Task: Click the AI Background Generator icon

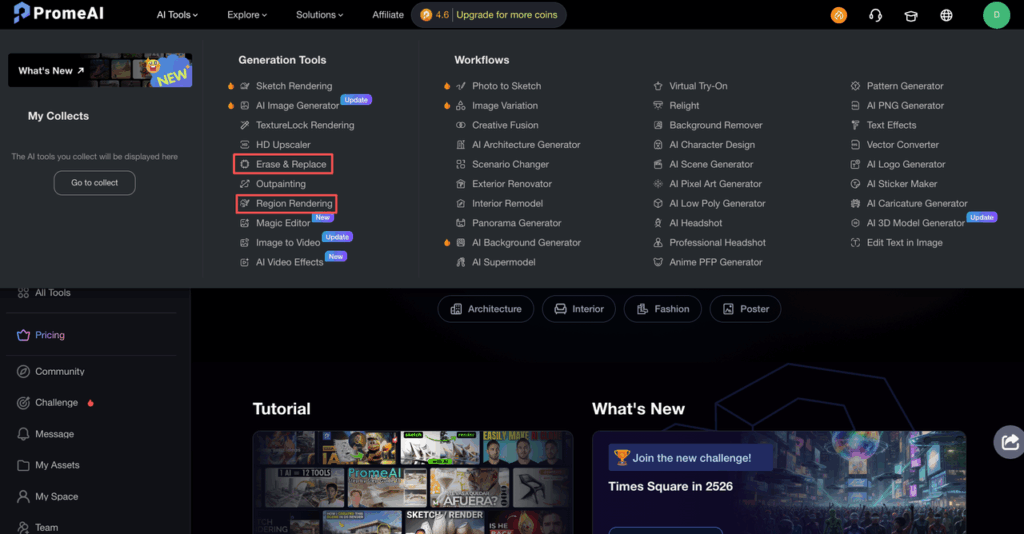Action: 461,242
